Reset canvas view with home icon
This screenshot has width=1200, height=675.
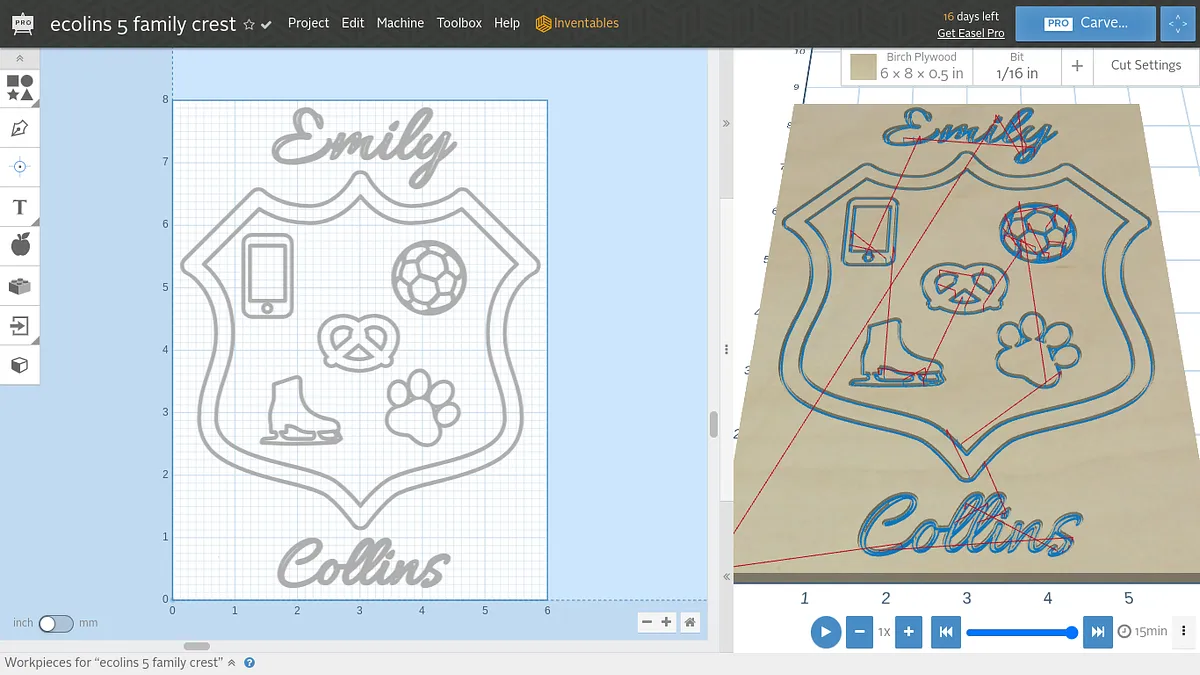690,622
